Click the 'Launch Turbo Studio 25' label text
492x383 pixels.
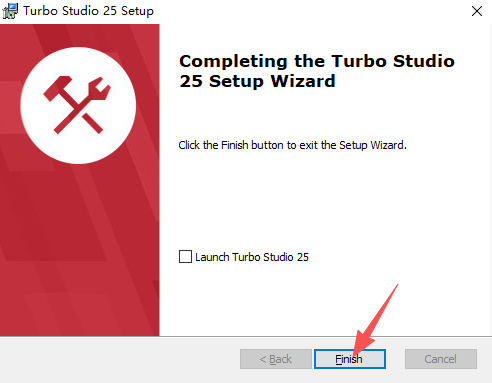252,257
